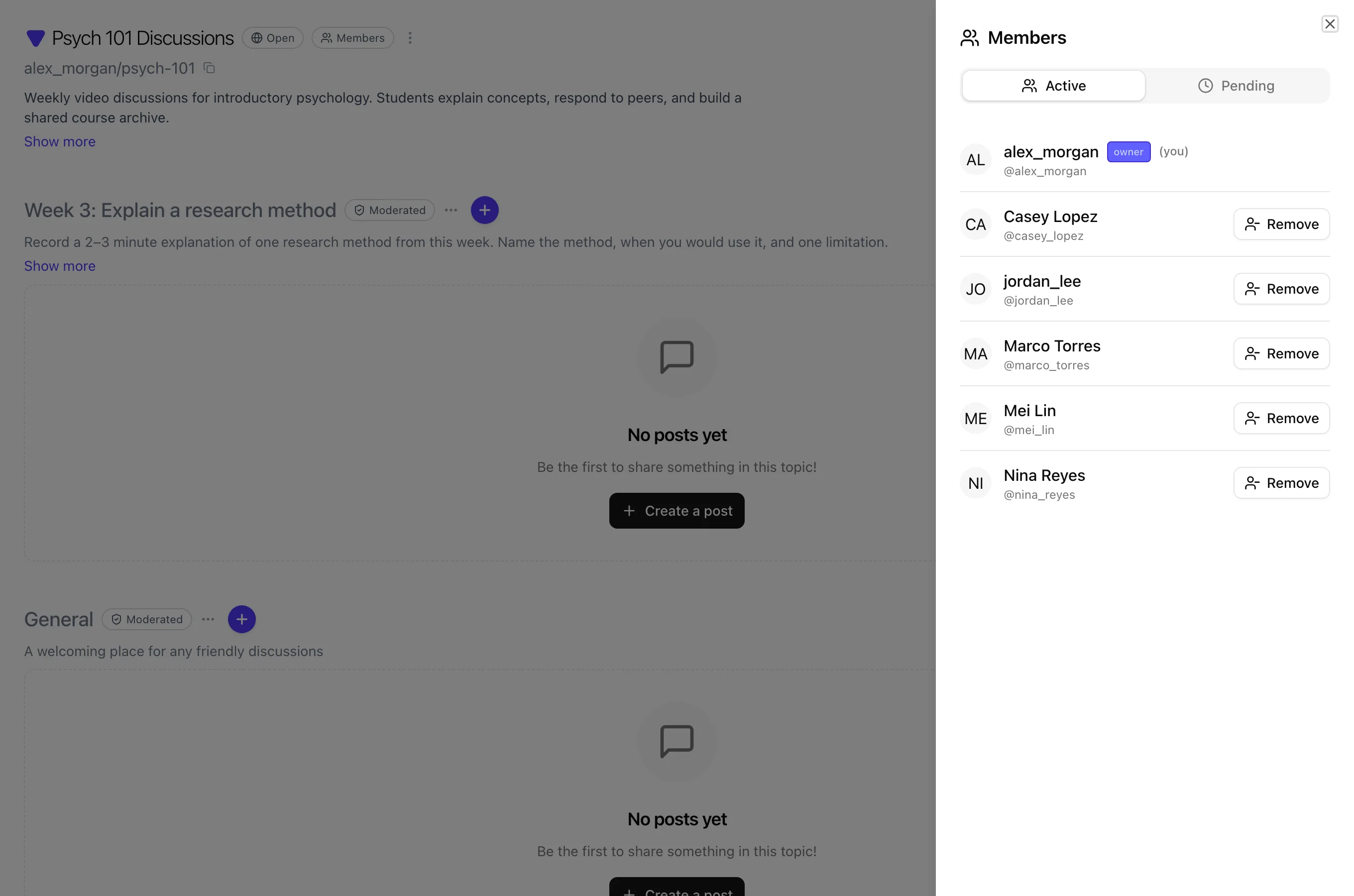Close the Members panel
Screen dimensions: 1354x896
click(1330, 24)
